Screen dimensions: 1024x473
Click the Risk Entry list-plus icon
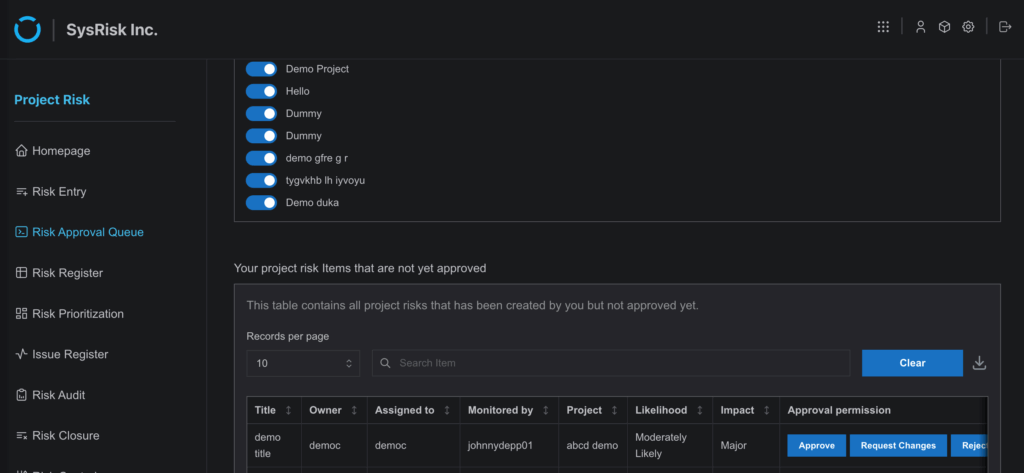point(22,191)
